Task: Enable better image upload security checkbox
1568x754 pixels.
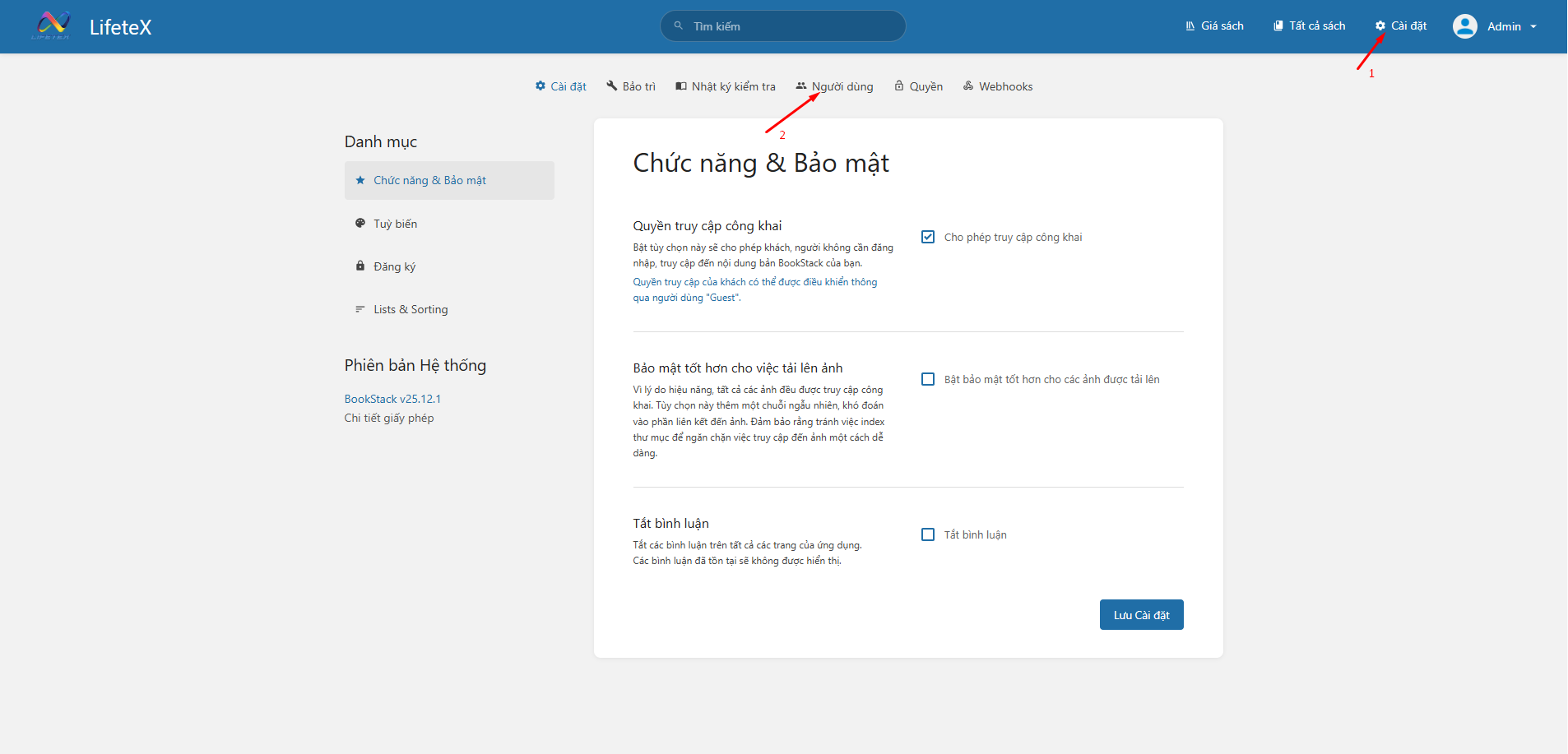Action: (928, 380)
